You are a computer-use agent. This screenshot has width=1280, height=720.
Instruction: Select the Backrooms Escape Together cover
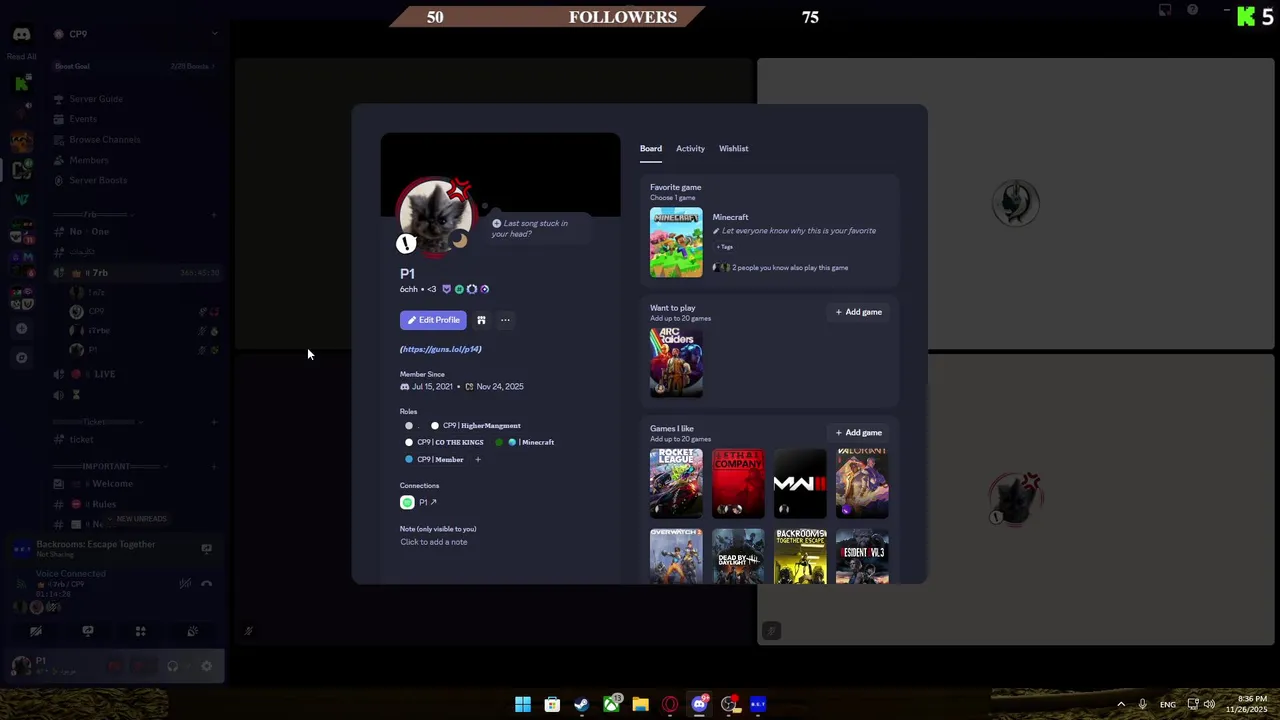pos(800,556)
